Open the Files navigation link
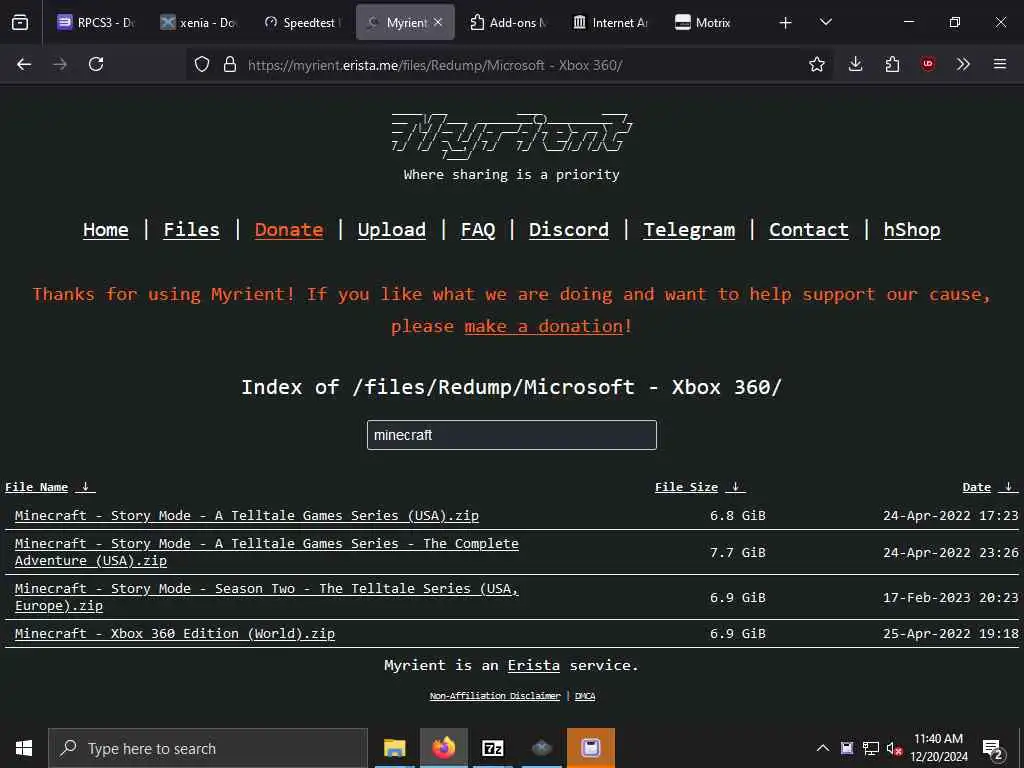 [x=191, y=230]
